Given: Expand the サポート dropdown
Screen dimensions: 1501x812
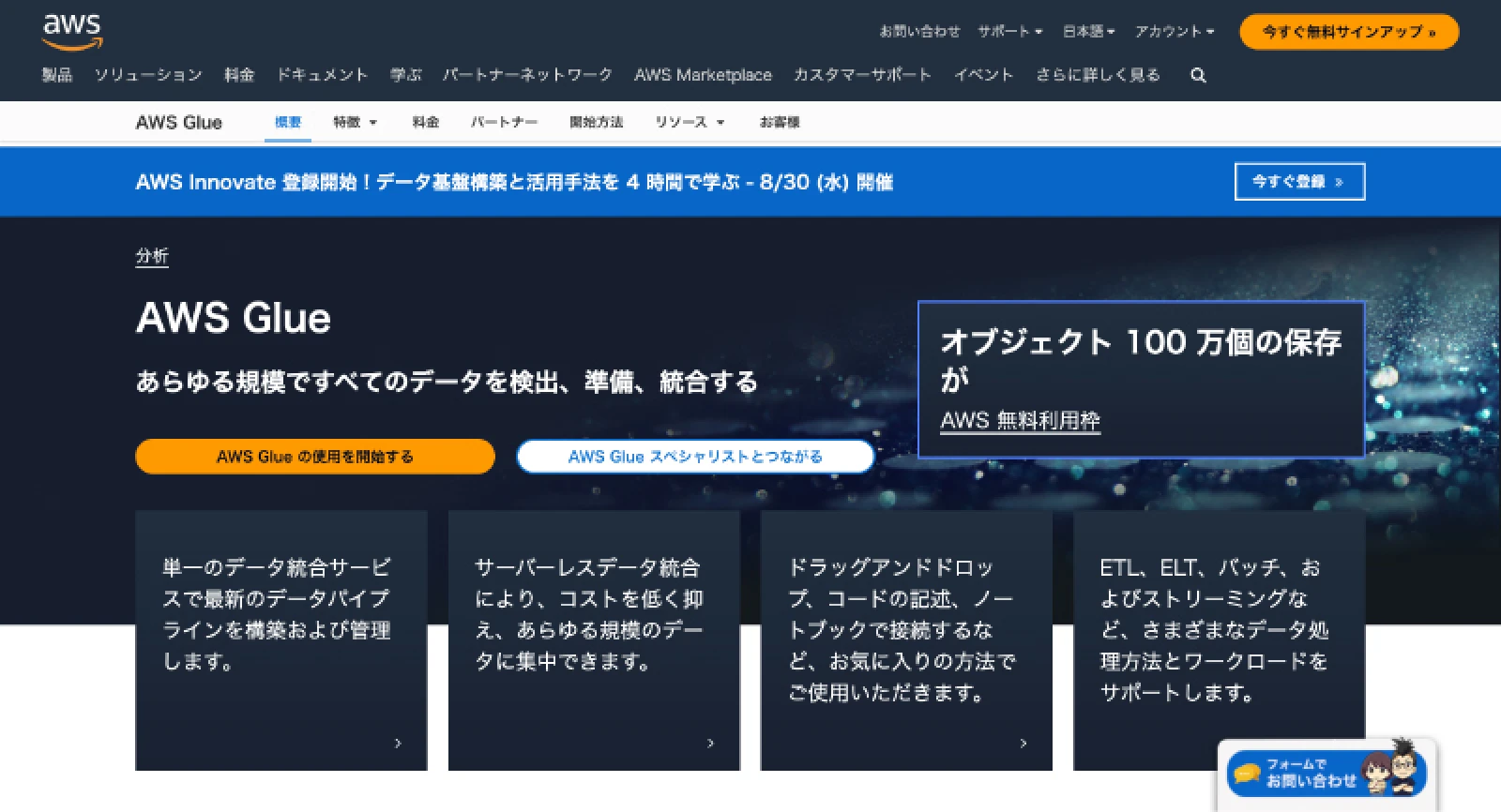Looking at the screenshot, I should (x=1009, y=31).
